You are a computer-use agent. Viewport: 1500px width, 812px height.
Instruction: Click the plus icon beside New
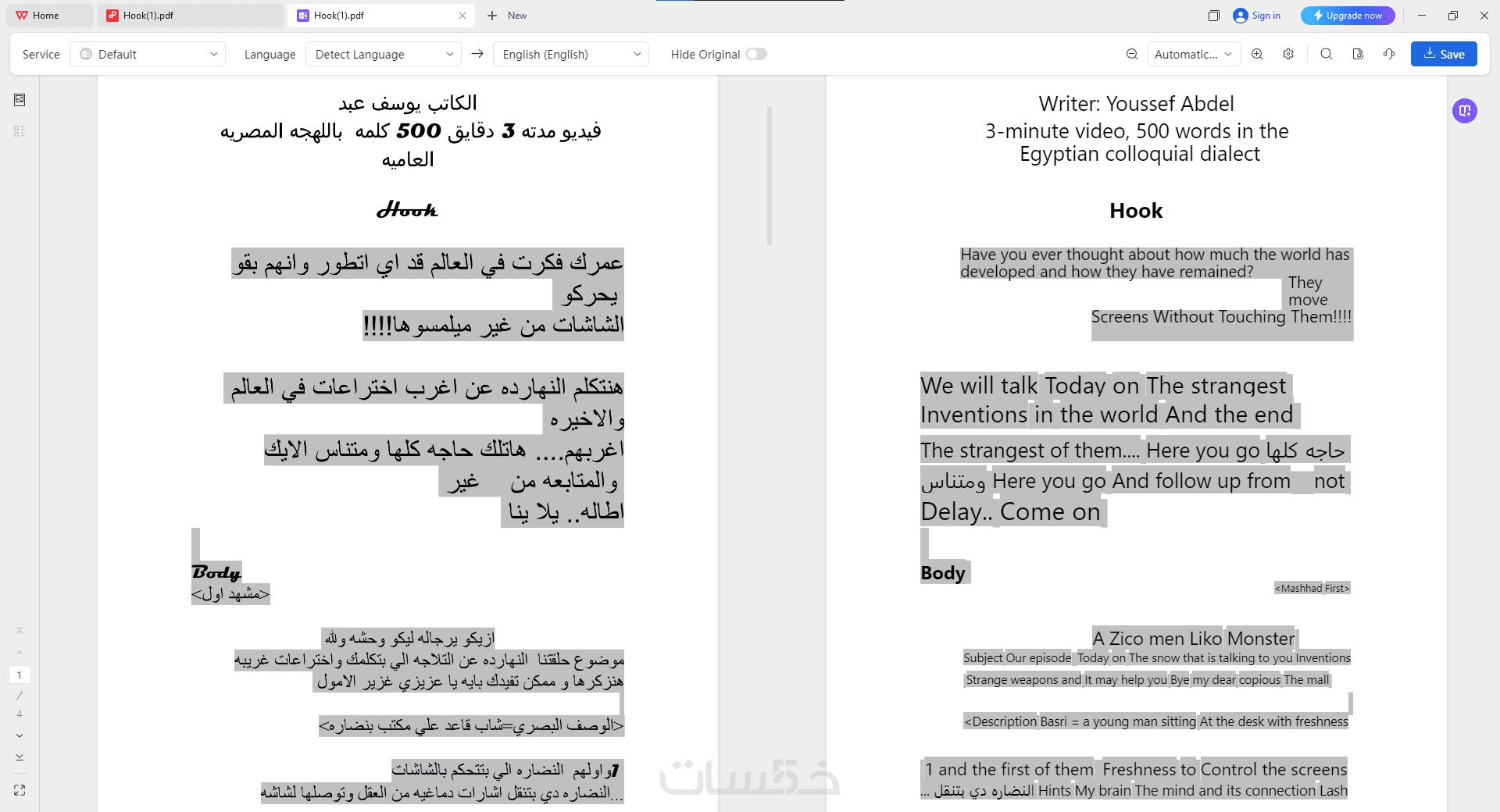(492, 16)
